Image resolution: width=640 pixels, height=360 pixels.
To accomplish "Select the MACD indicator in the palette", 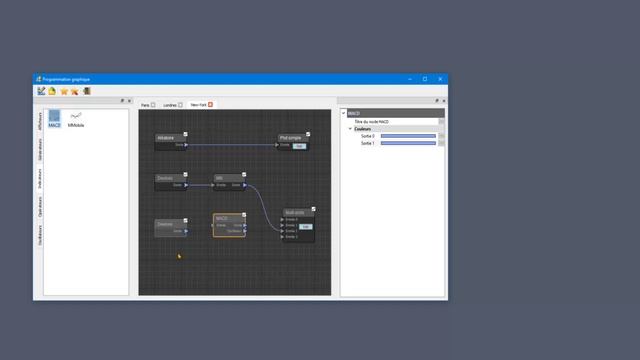I will pyautogui.click(x=54, y=119).
